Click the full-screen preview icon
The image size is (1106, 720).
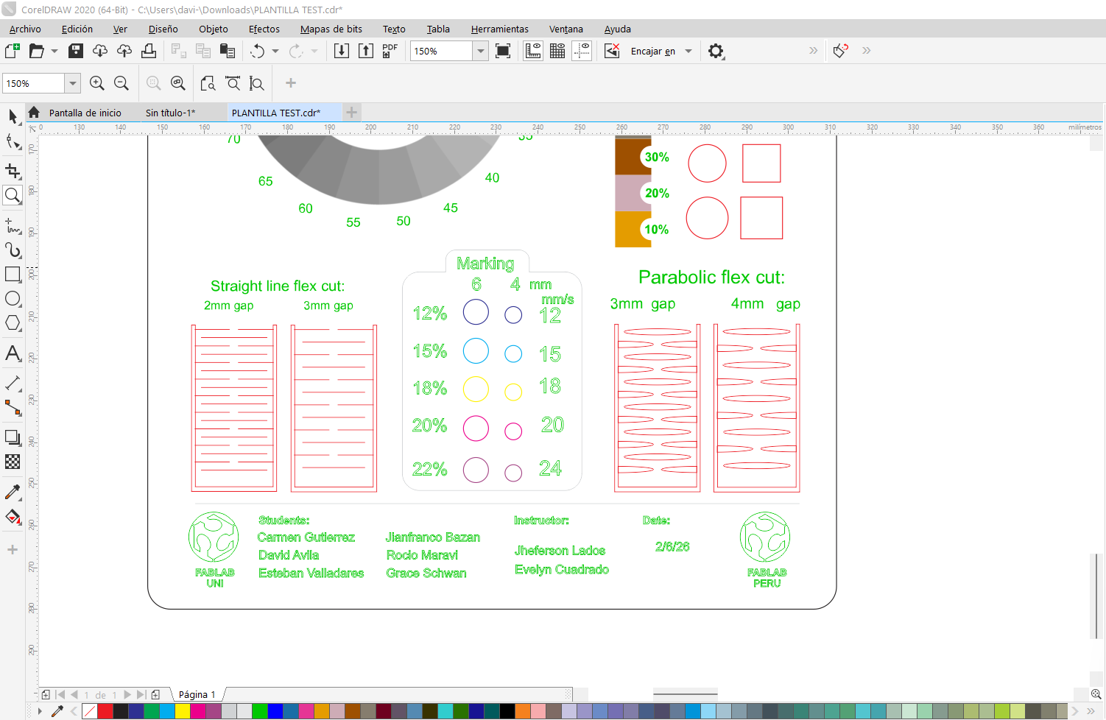[x=503, y=51]
